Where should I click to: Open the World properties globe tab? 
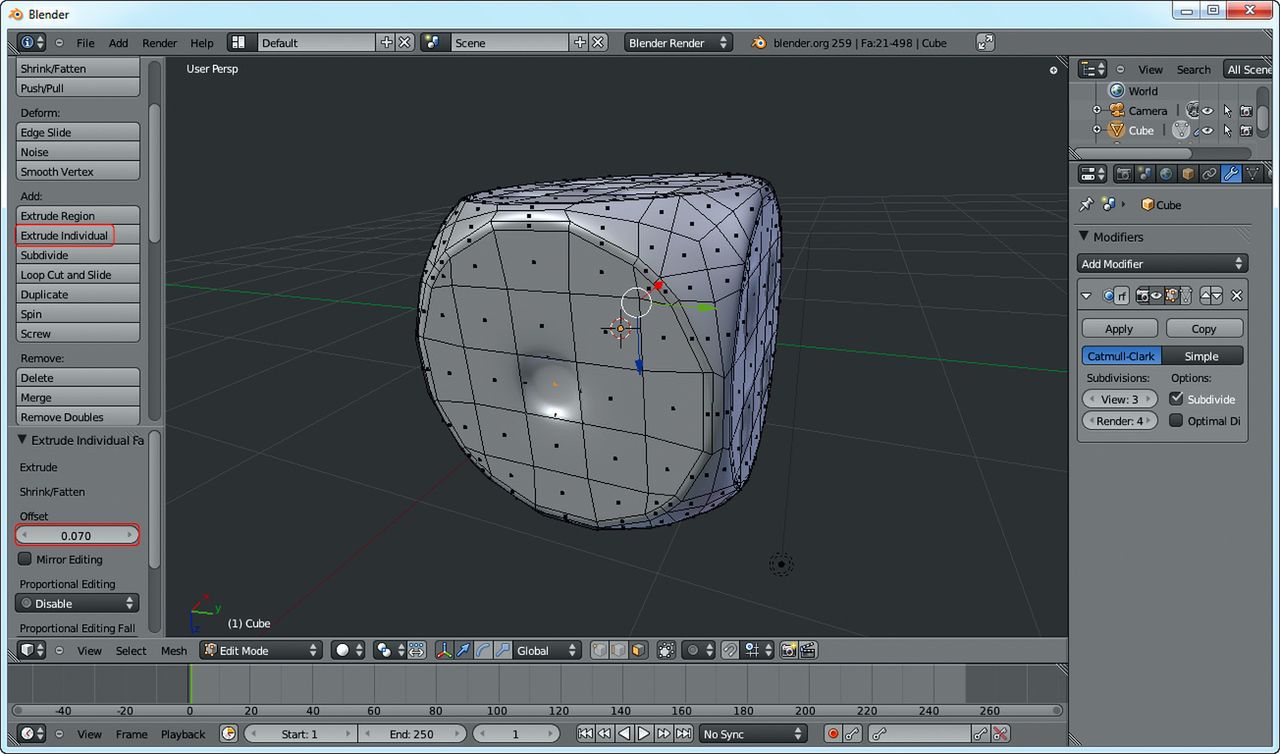[x=1166, y=174]
